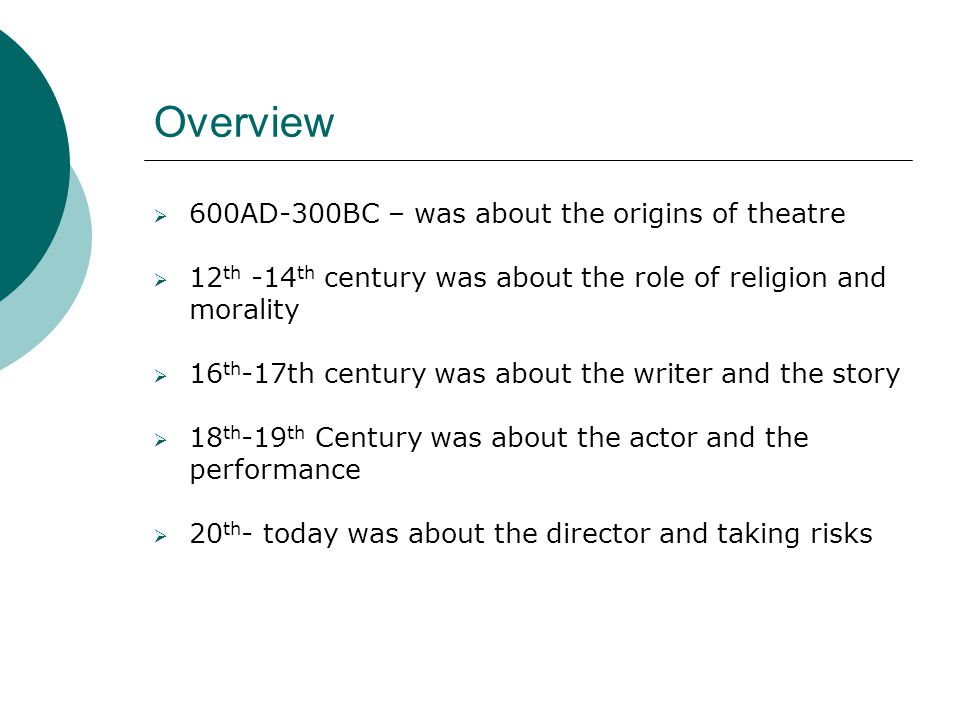
Task: Click the word 'morality' in second bullet
Action: pos(244,310)
